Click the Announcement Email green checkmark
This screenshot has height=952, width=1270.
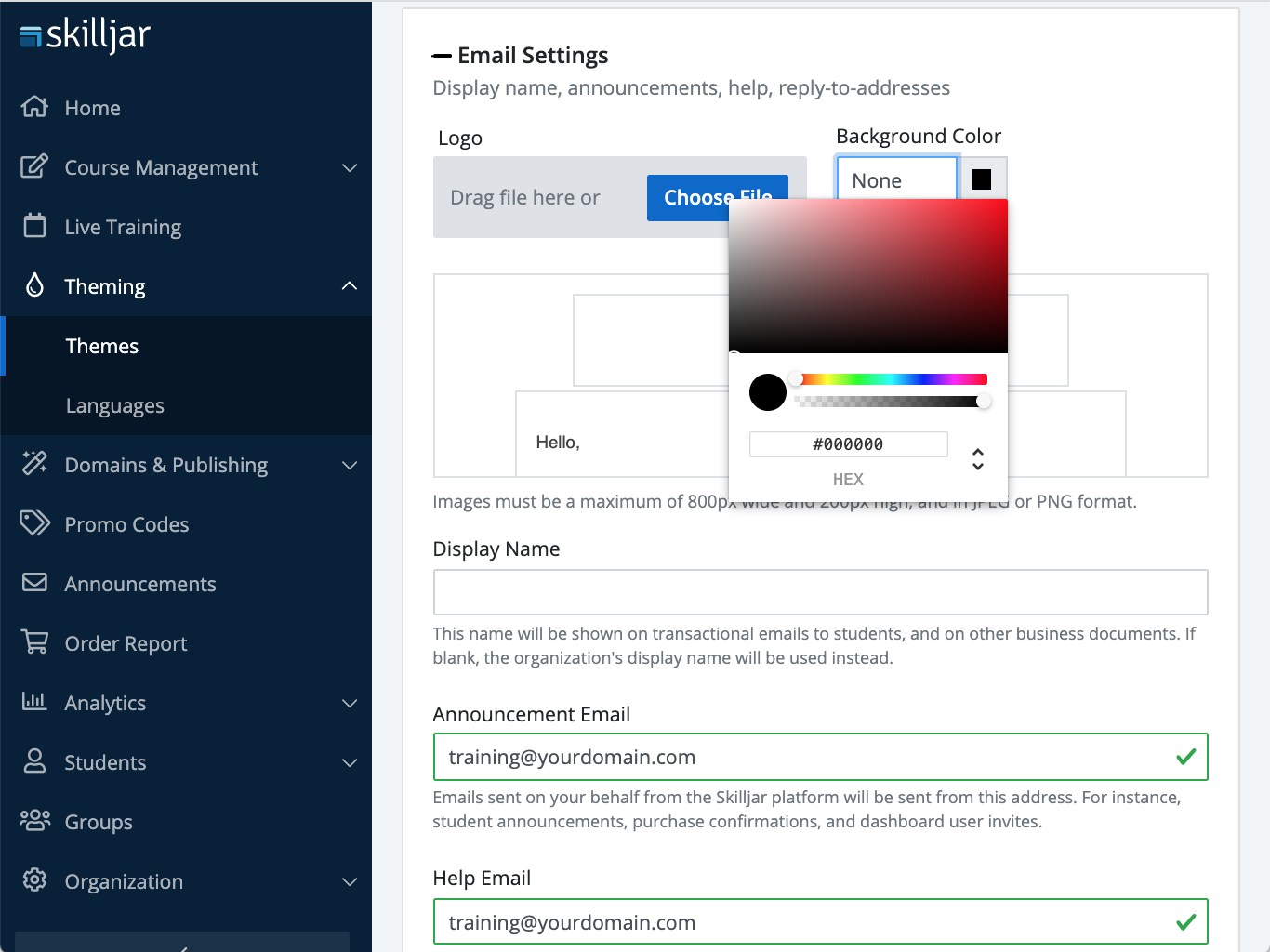pos(1185,757)
